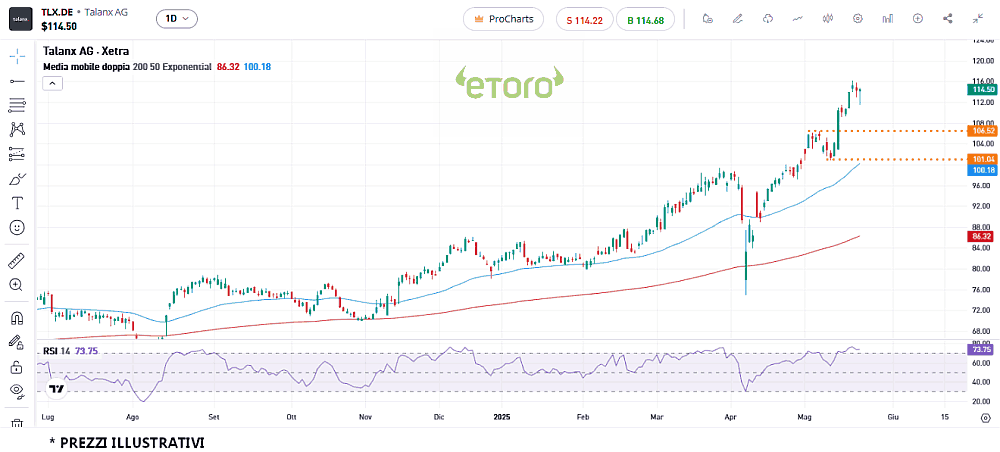Select the brush drawing tool
The height and width of the screenshot is (452, 1000).
click(x=17, y=179)
